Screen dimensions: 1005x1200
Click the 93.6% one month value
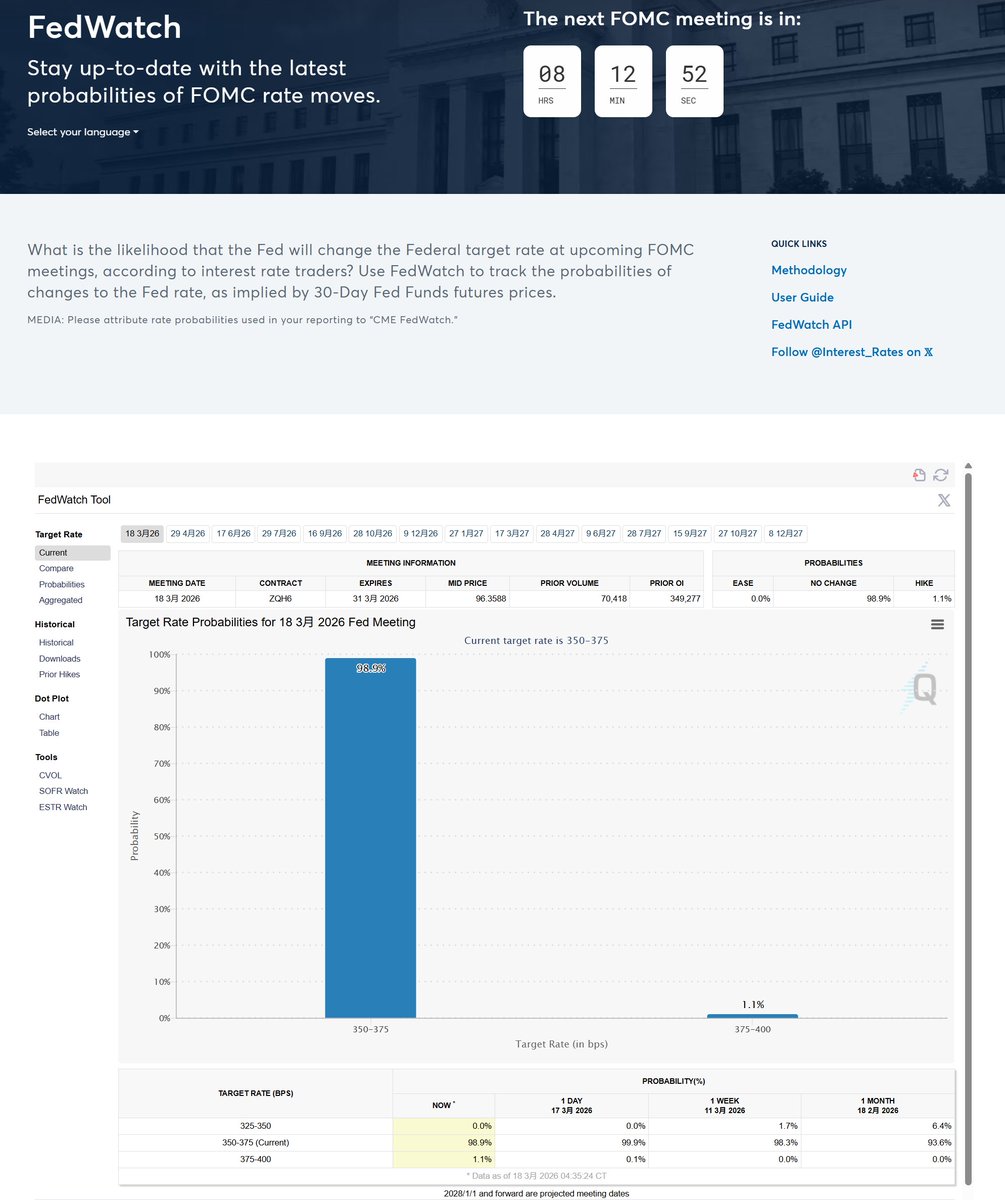(938, 1142)
